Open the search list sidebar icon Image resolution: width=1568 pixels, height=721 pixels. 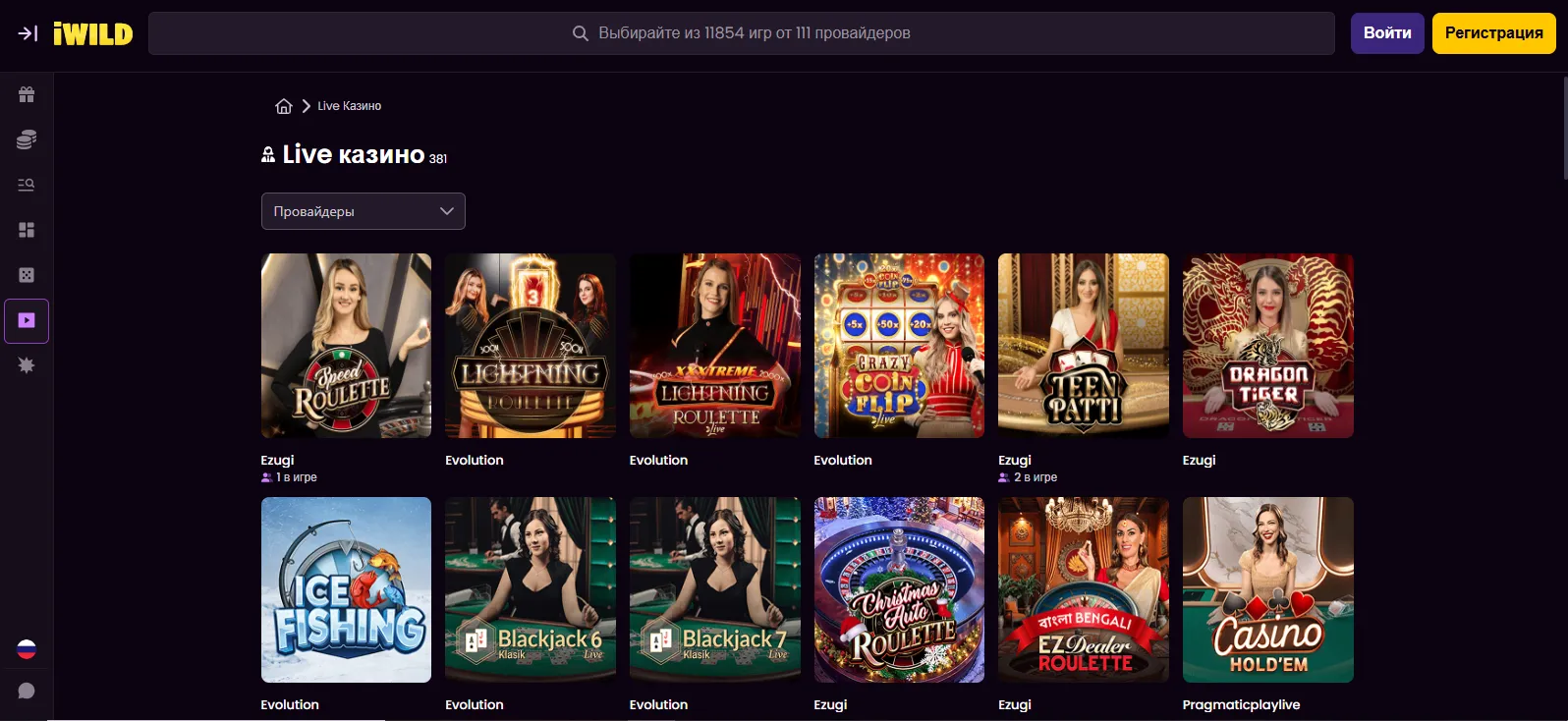(27, 185)
